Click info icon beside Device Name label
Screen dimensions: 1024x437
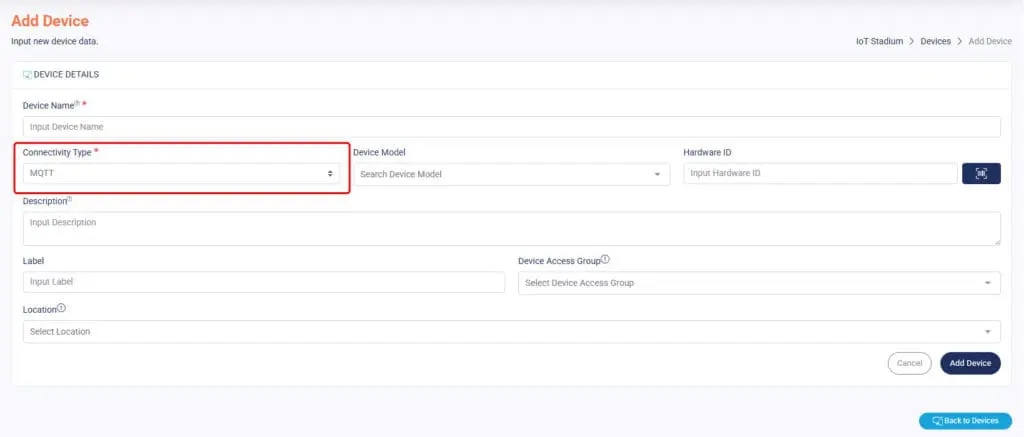click(77, 103)
